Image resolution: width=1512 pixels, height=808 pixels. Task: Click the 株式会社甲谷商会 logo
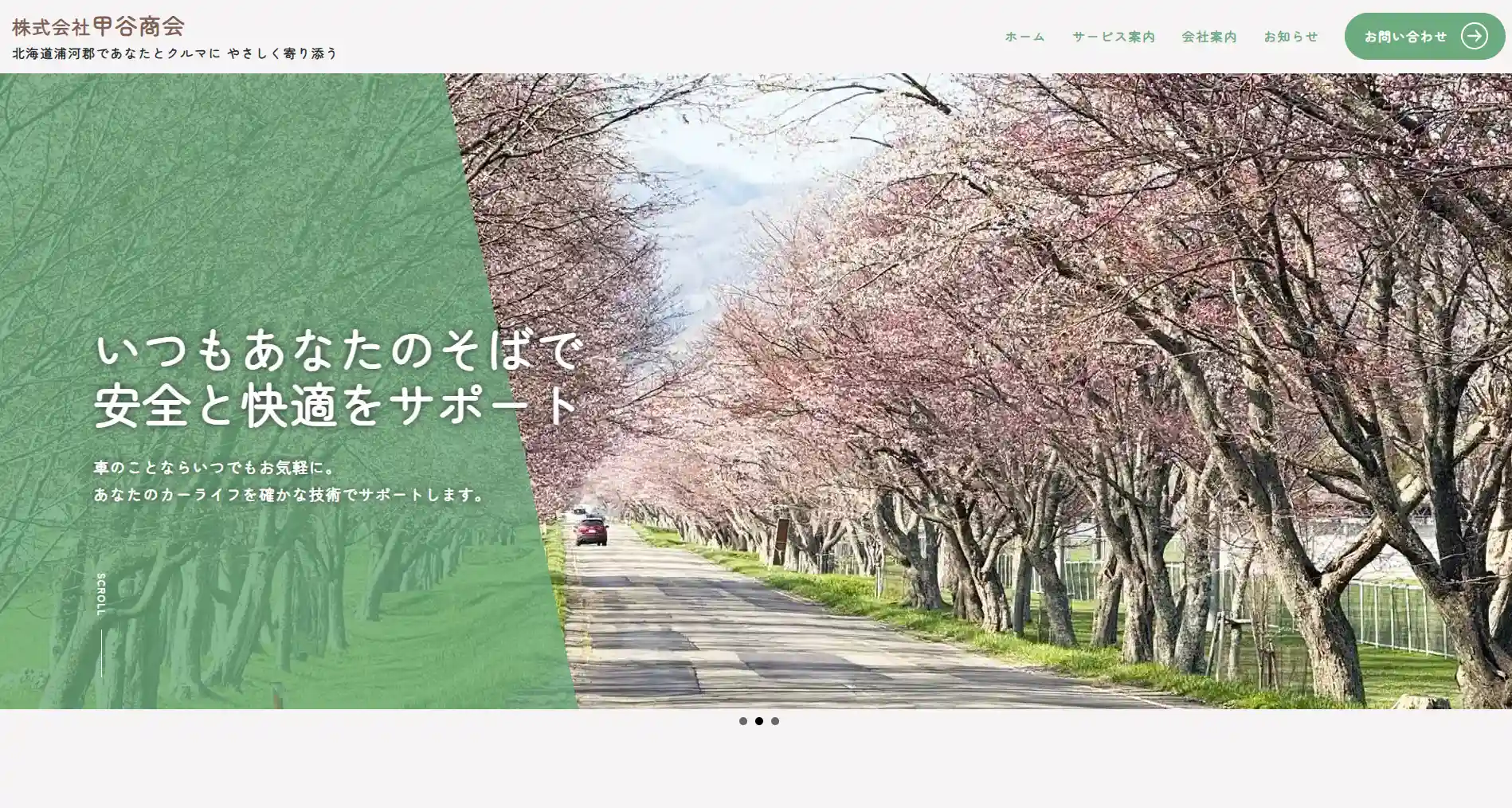coord(98,26)
